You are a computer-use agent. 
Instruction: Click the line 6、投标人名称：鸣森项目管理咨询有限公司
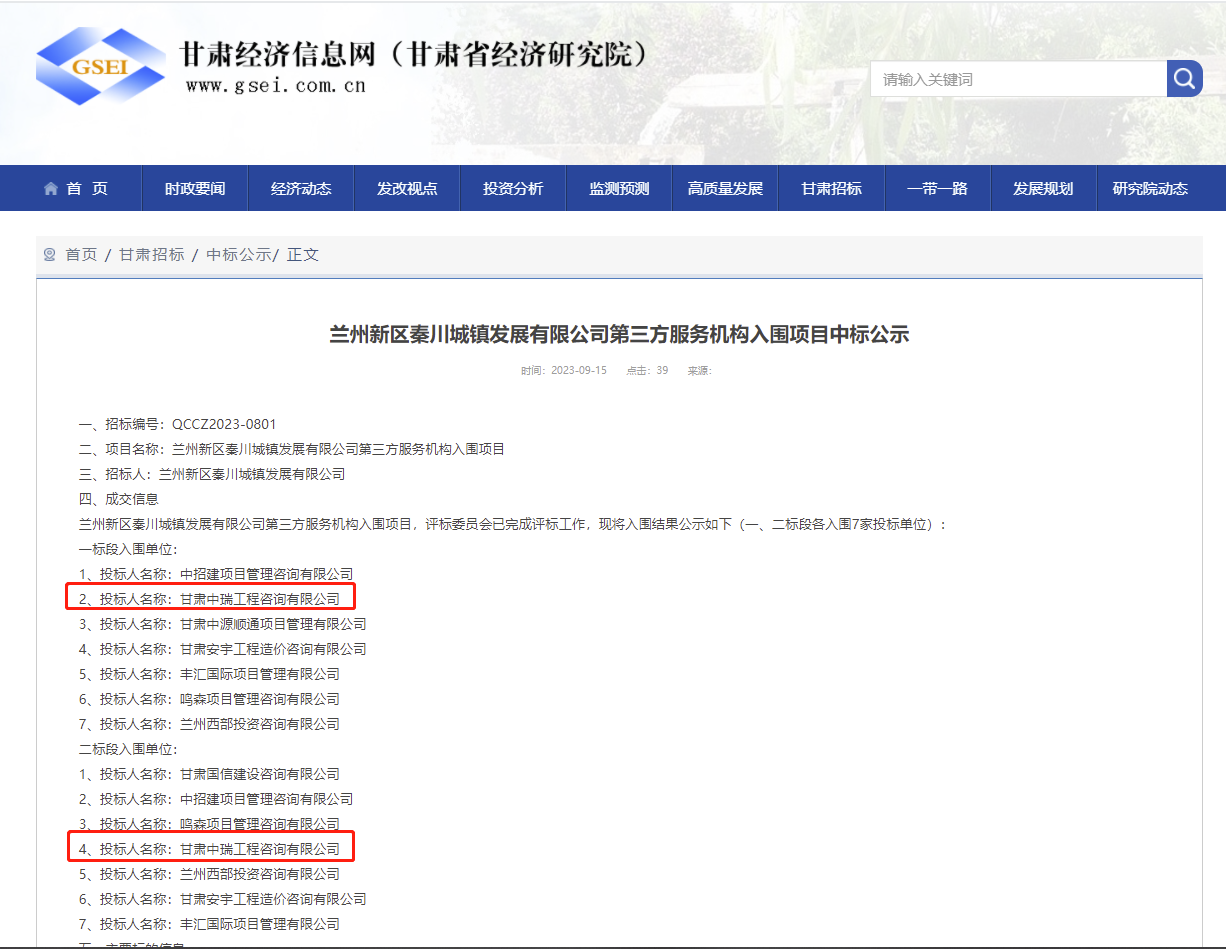[x=210, y=699]
